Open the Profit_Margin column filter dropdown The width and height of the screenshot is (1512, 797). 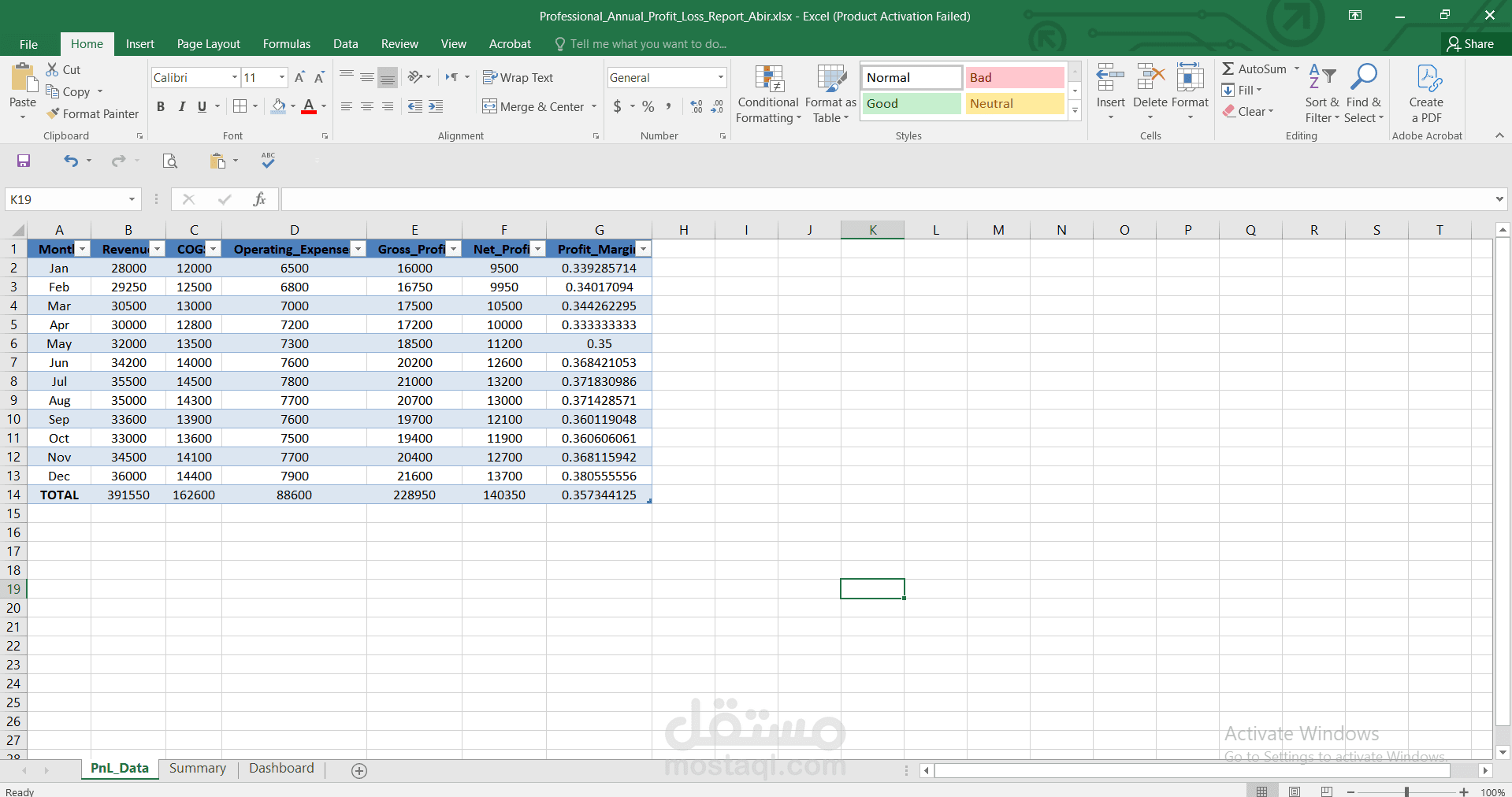pyautogui.click(x=644, y=249)
